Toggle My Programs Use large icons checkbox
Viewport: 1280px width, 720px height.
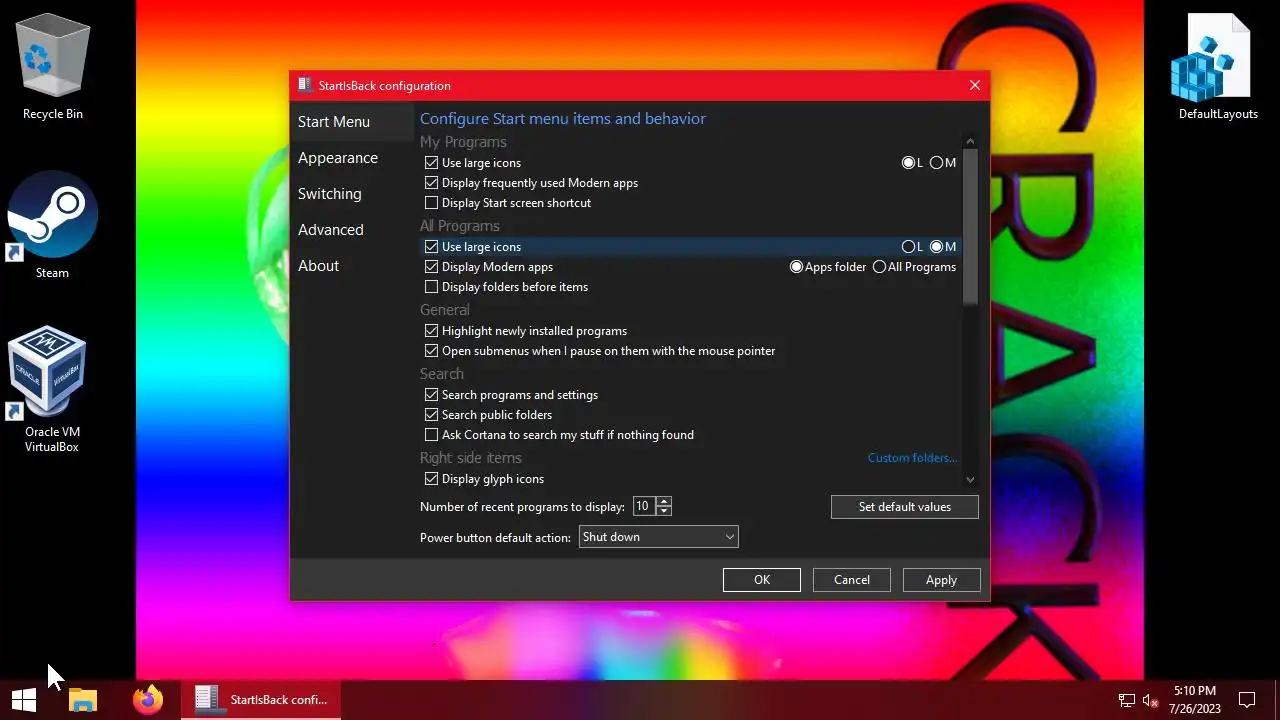click(x=431, y=163)
